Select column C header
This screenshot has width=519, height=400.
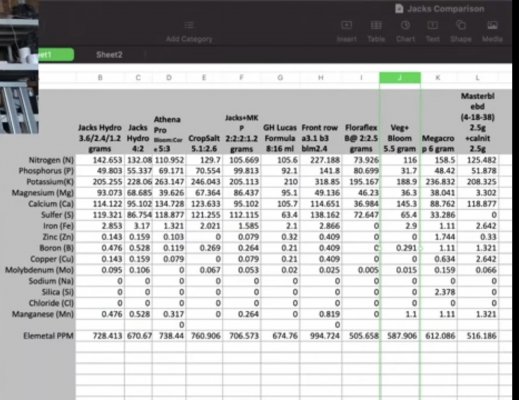coord(138,78)
